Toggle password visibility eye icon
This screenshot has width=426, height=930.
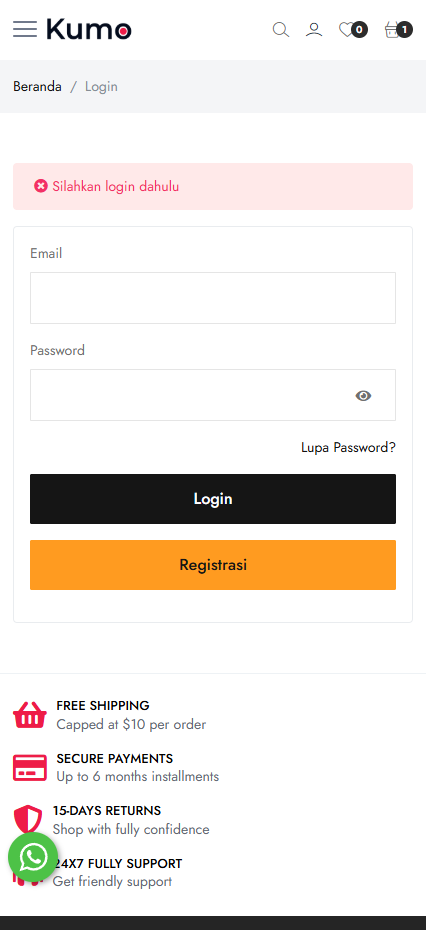[x=363, y=396]
